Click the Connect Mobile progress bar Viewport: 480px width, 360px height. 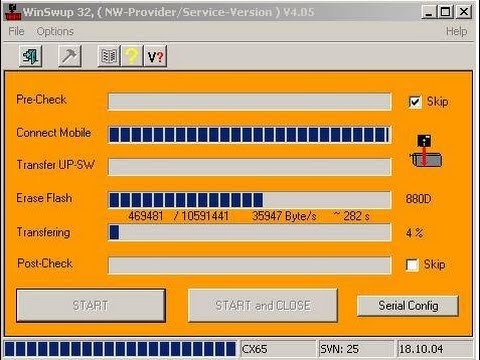click(x=250, y=135)
